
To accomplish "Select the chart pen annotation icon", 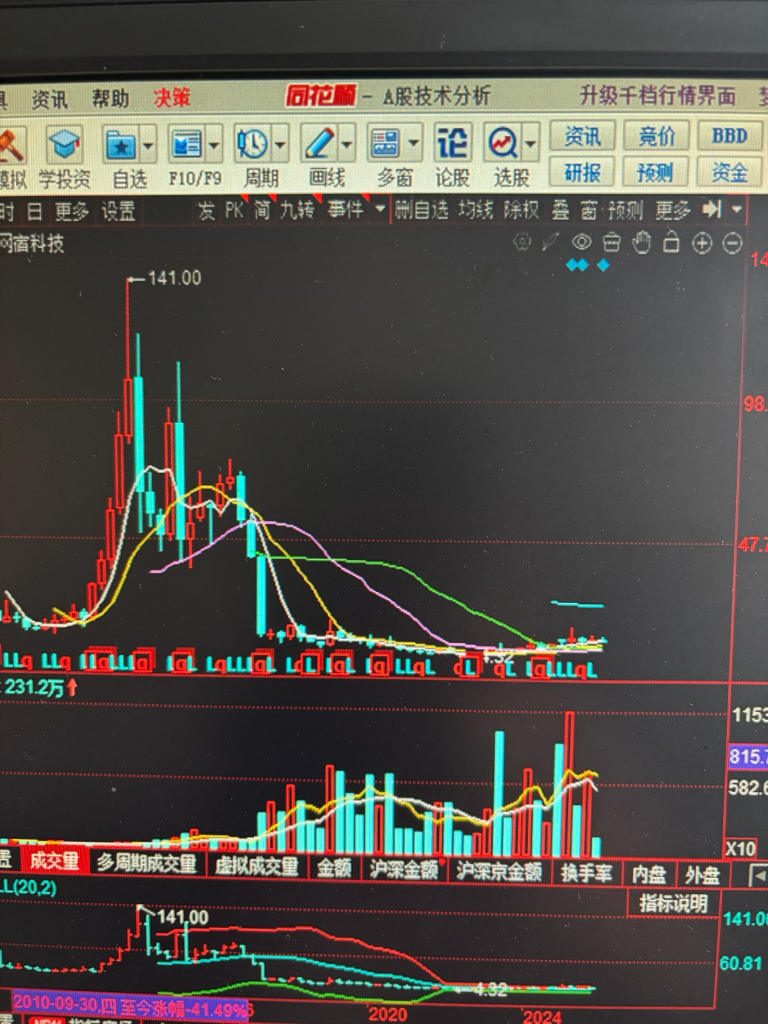I will click(551, 243).
